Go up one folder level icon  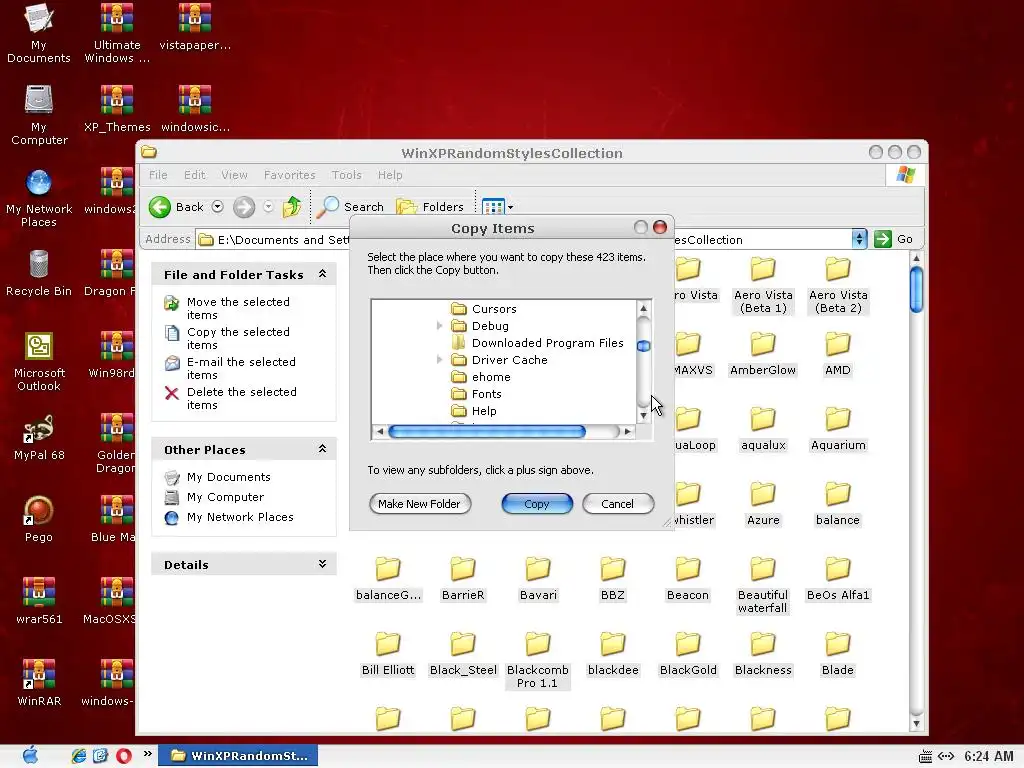(x=292, y=207)
